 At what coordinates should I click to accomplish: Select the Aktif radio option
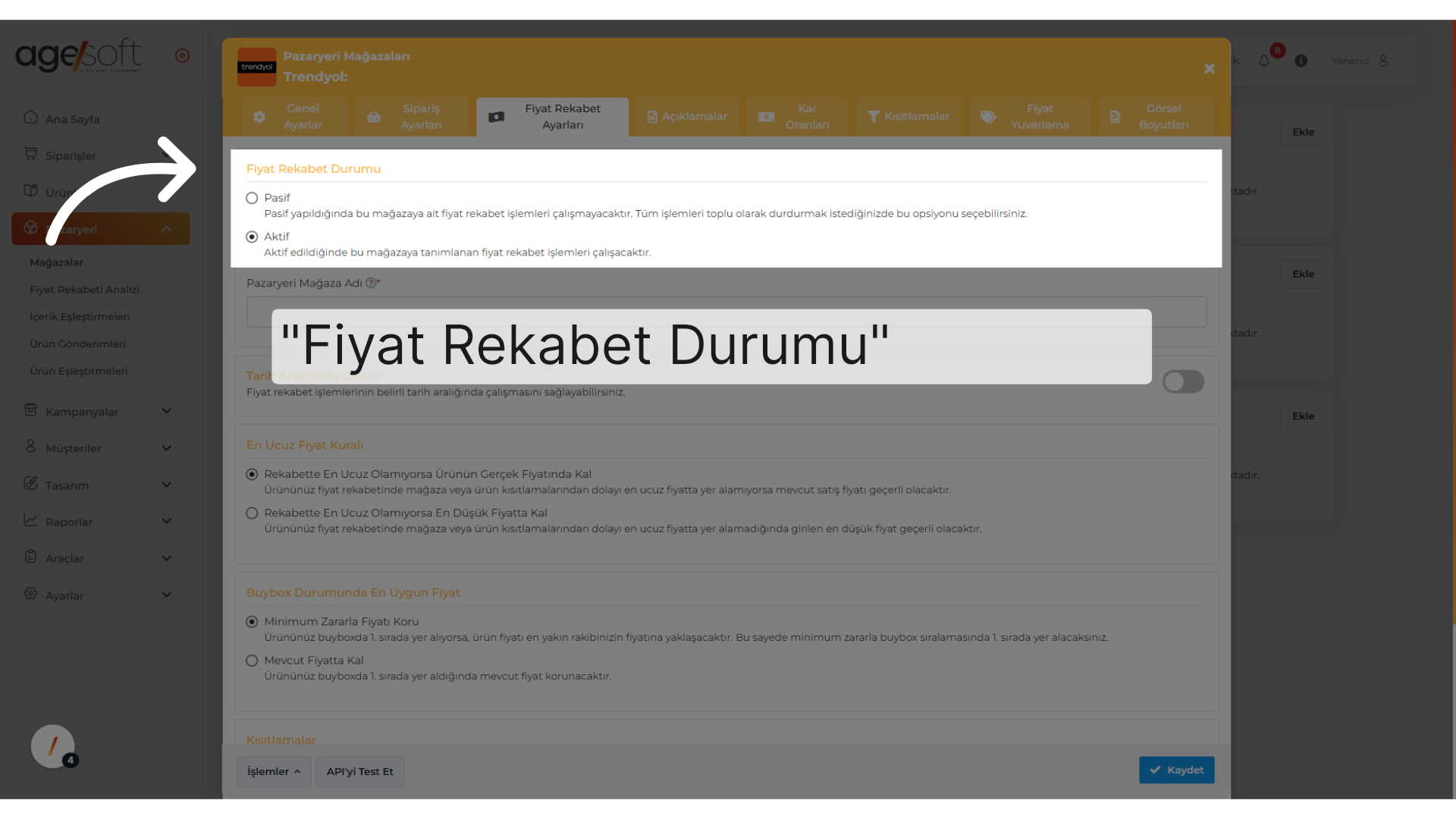pos(252,237)
